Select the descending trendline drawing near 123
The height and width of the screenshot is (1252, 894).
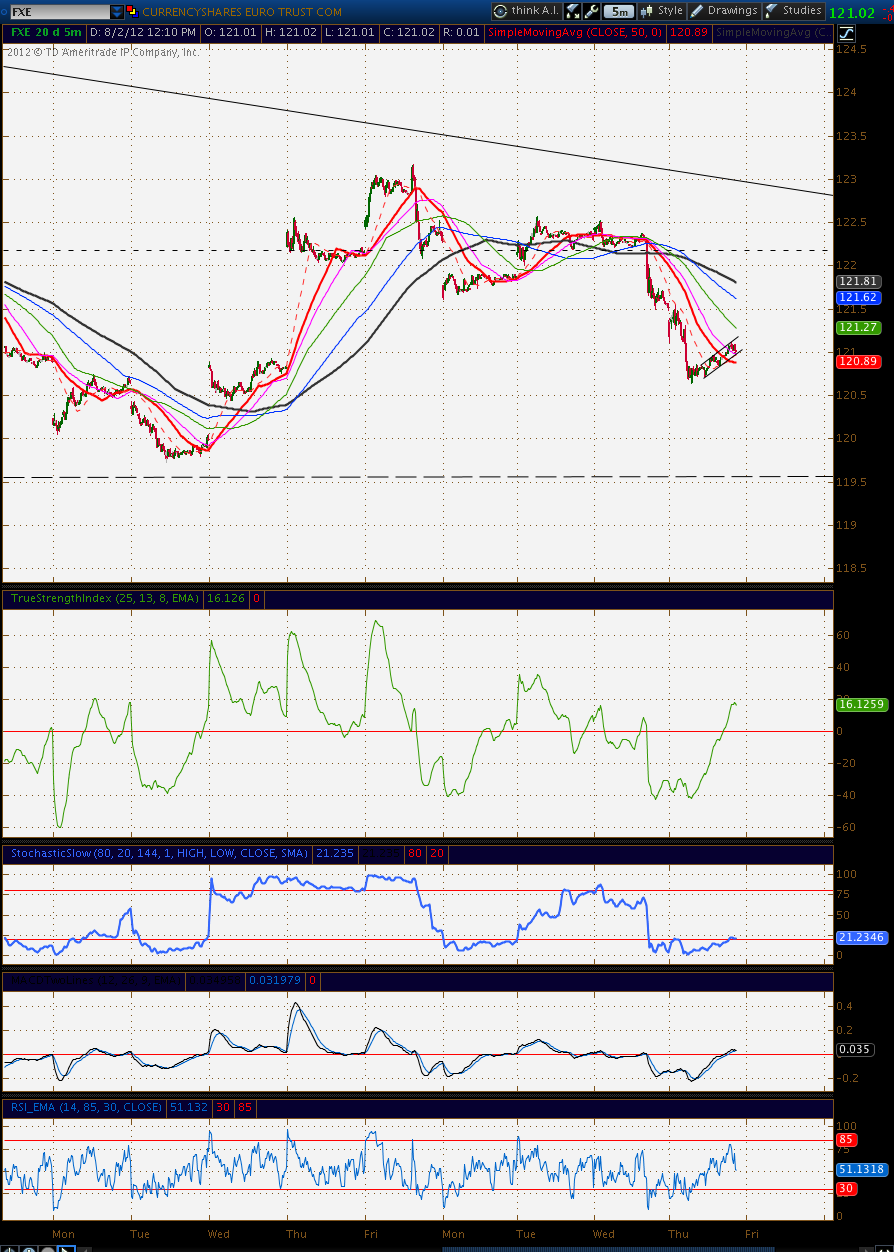pyautogui.click(x=420, y=130)
